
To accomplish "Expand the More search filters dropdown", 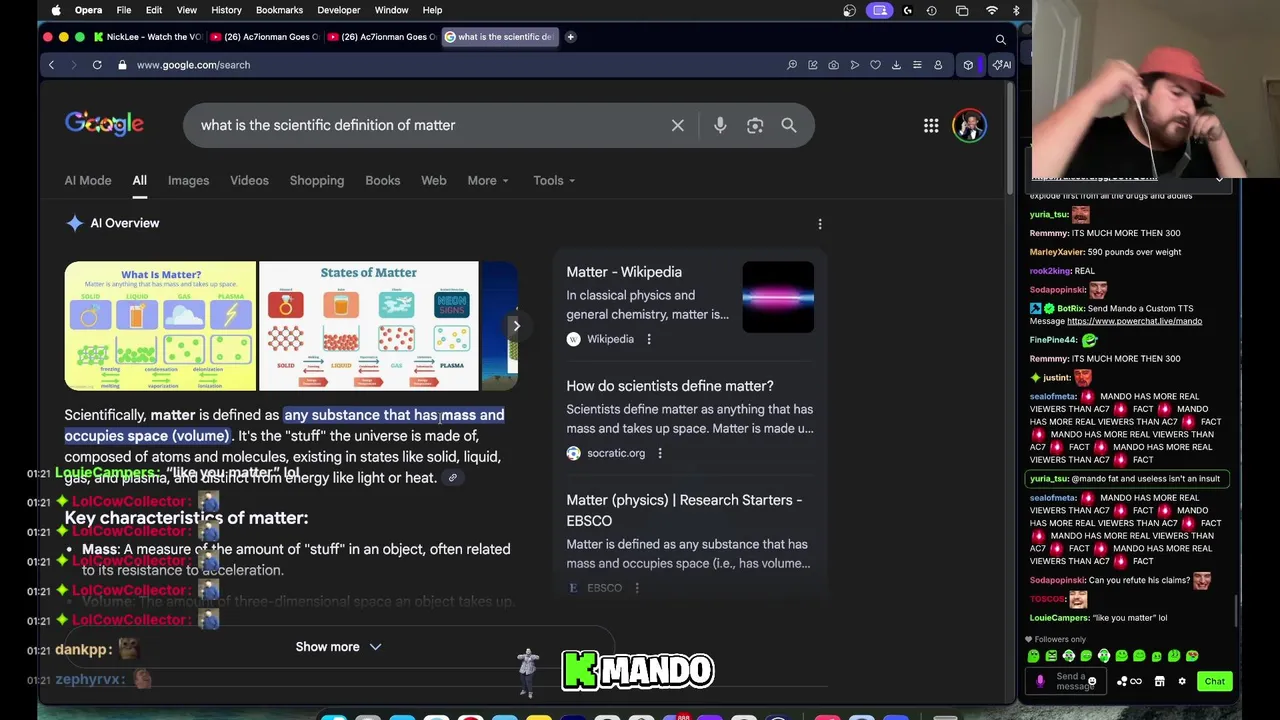I will click(x=488, y=181).
